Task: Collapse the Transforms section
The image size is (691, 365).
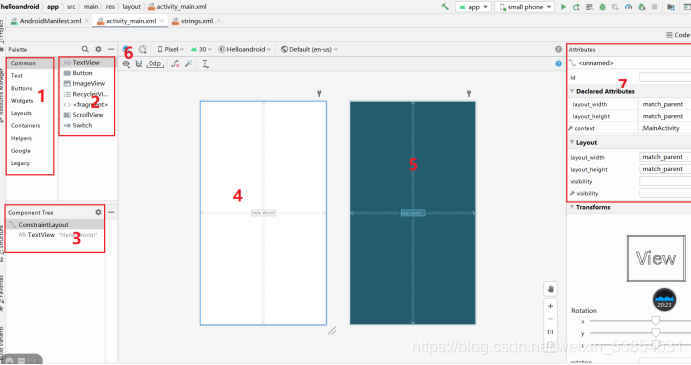Action: tap(572, 207)
